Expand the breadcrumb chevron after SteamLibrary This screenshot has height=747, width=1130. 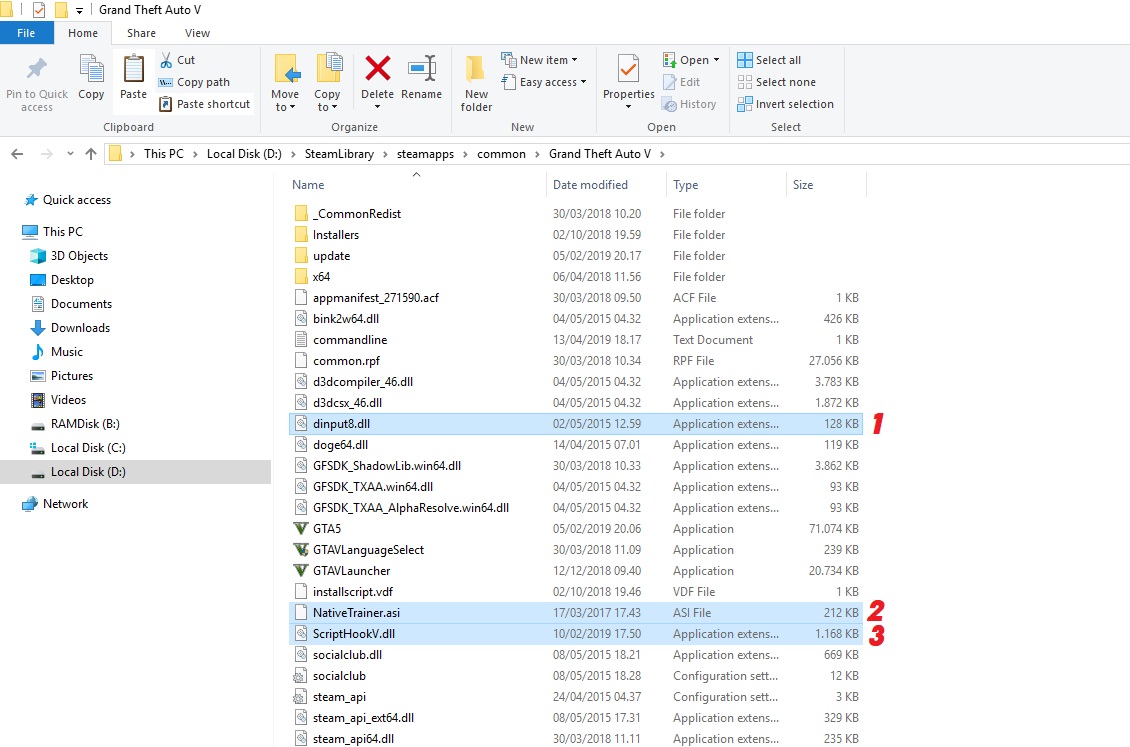tap(386, 154)
